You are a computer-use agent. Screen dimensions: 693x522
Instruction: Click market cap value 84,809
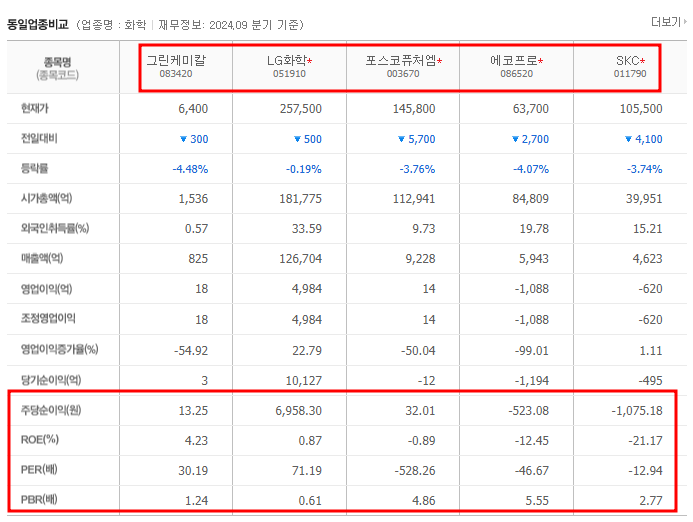point(531,199)
